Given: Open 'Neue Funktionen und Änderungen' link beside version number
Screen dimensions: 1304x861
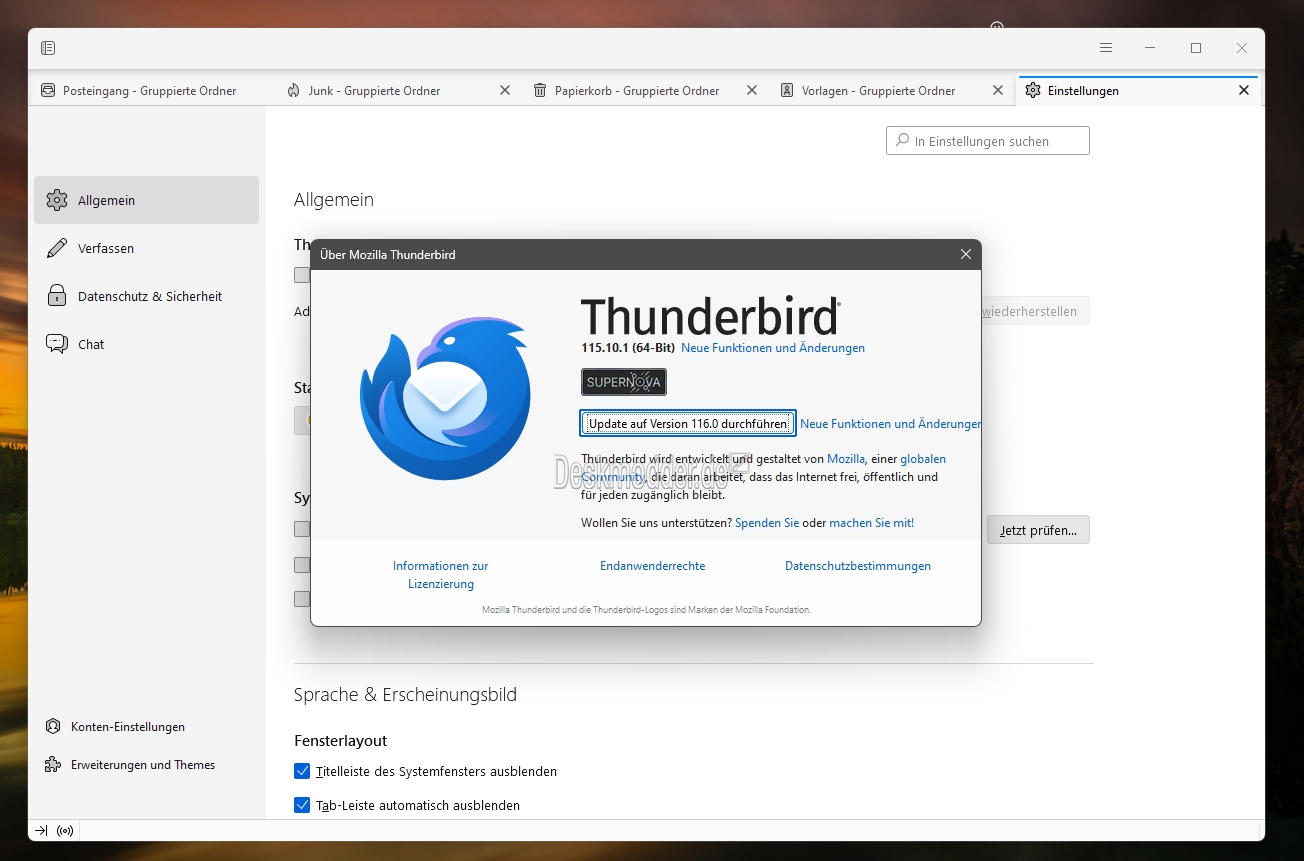Looking at the screenshot, I should 773,348.
